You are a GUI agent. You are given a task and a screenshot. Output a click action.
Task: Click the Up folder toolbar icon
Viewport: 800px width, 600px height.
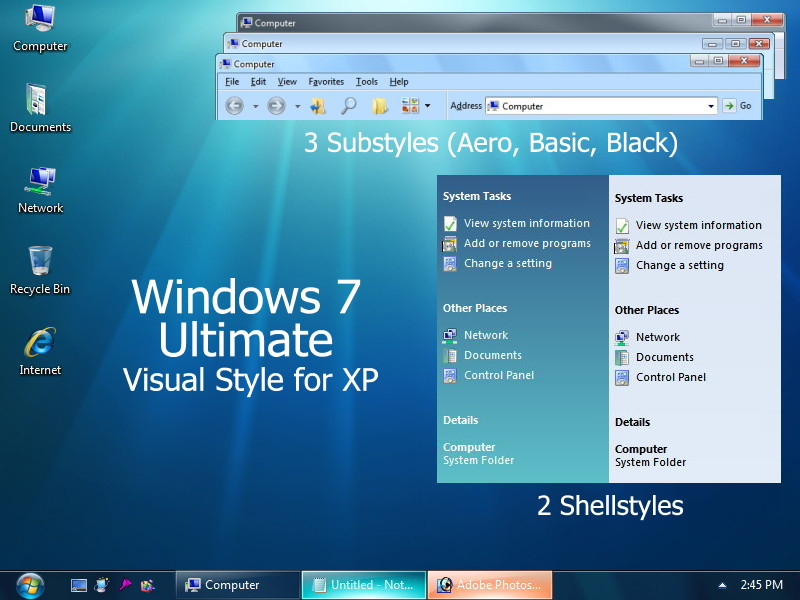point(318,106)
